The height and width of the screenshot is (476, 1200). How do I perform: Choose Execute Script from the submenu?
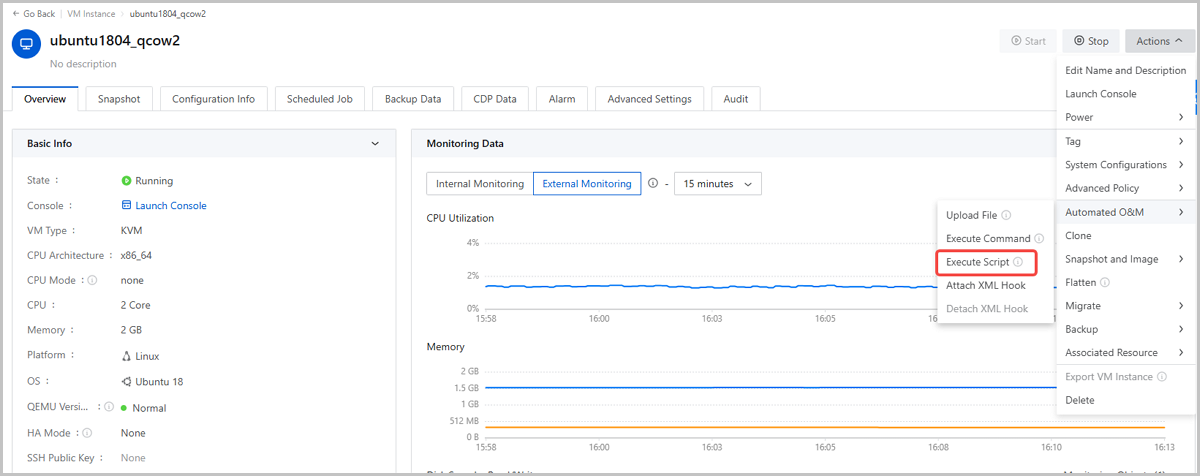(977, 262)
